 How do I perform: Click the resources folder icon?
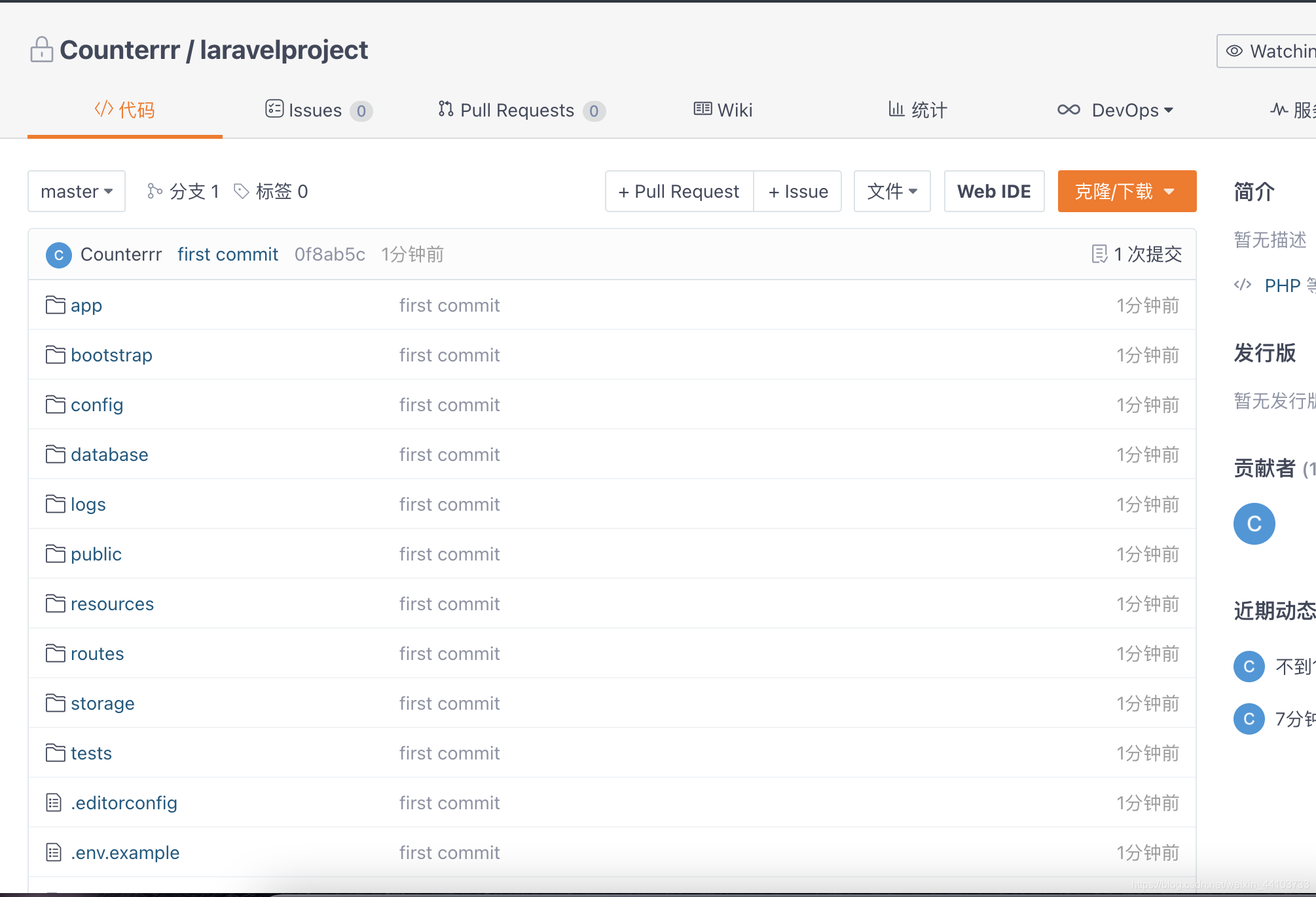pyautogui.click(x=56, y=603)
